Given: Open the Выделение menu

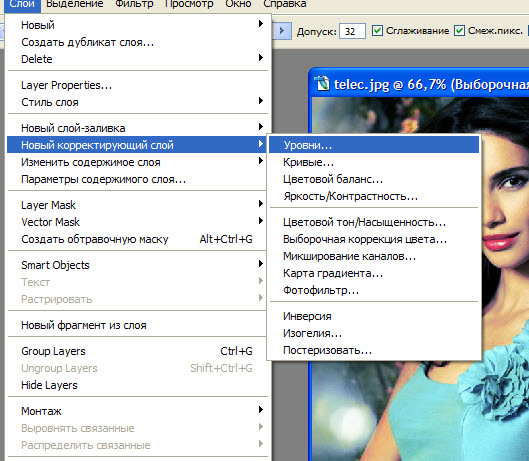Looking at the screenshot, I should click(75, 5).
